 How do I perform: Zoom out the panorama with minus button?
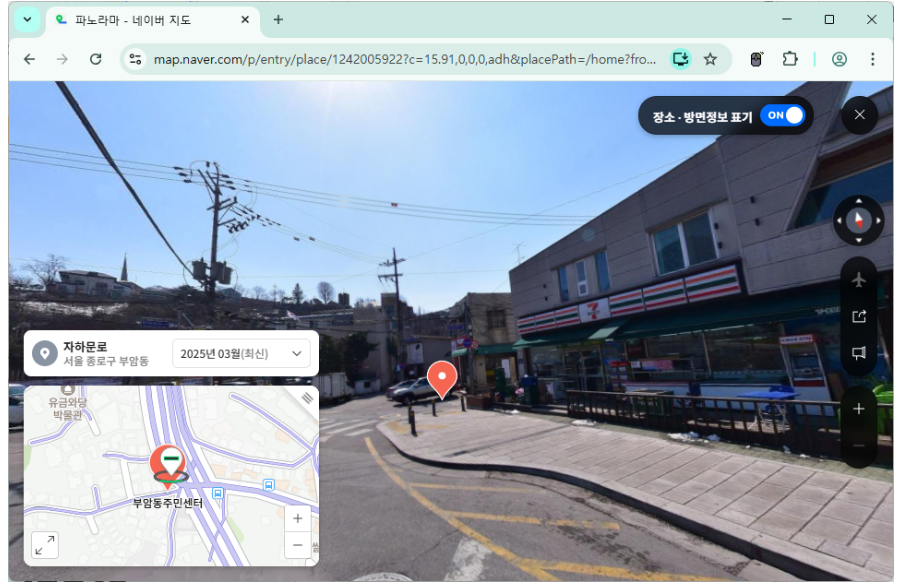858,445
